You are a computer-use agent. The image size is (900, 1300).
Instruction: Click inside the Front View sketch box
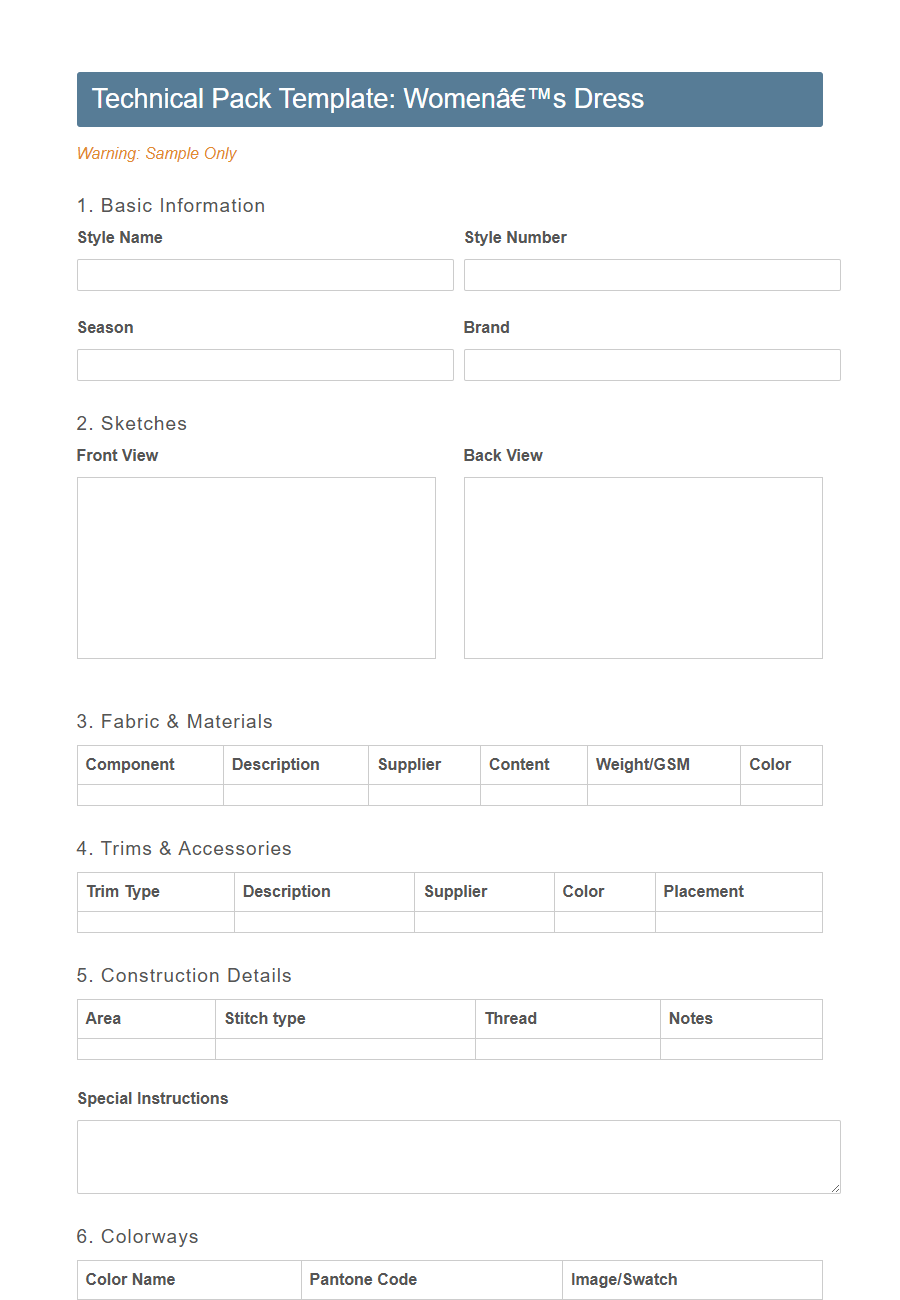256,567
